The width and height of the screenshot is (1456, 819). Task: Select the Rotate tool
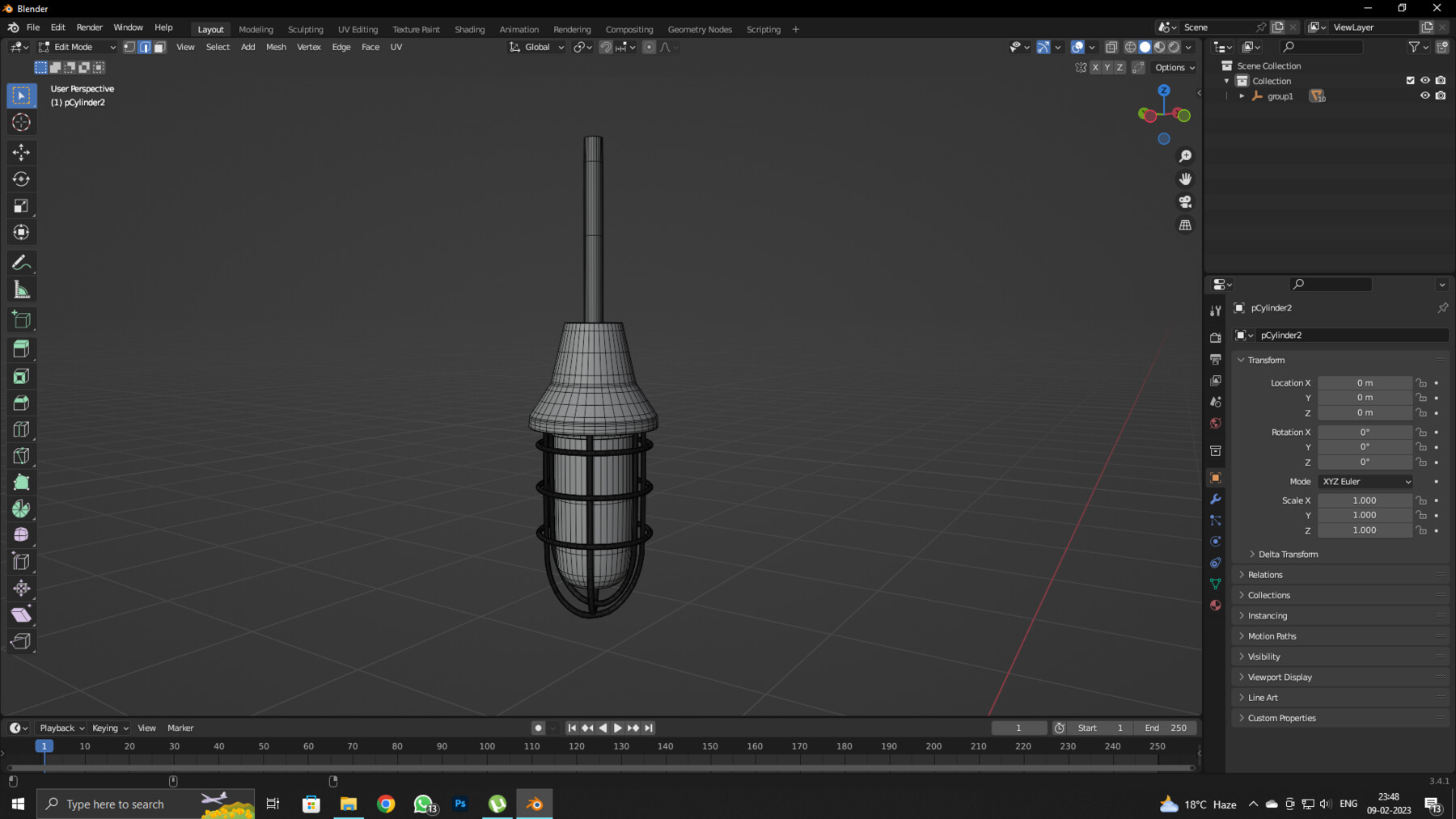point(21,179)
